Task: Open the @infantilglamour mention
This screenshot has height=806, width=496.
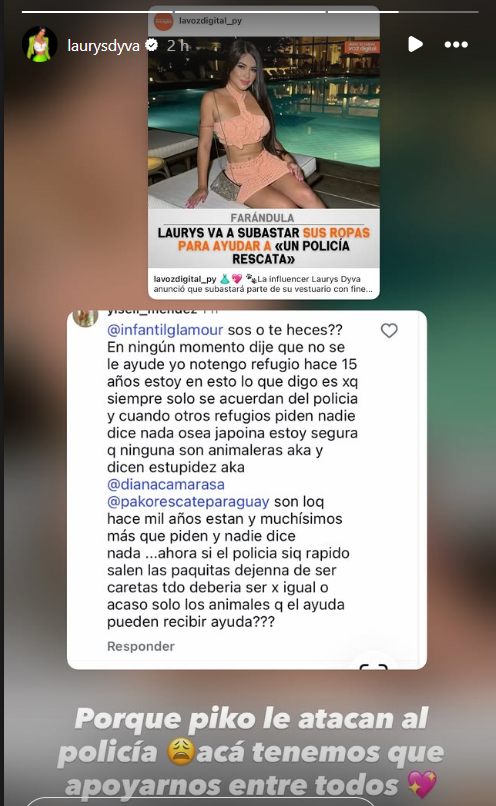Action: point(165,329)
